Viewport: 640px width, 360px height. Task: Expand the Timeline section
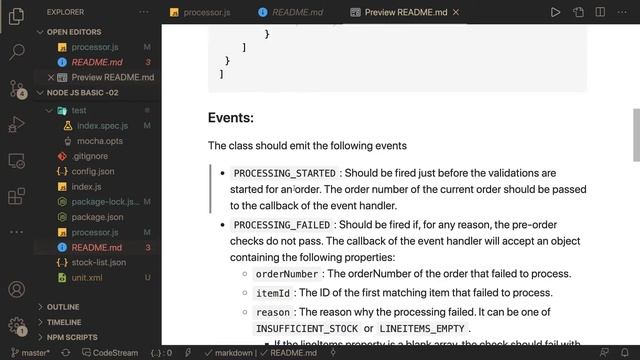pyautogui.click(x=64, y=322)
